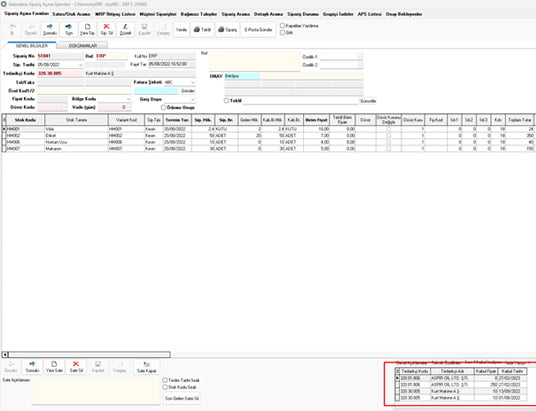Open the Bölge Kodu dropdown
The height and width of the screenshot is (411, 536).
tap(129, 99)
